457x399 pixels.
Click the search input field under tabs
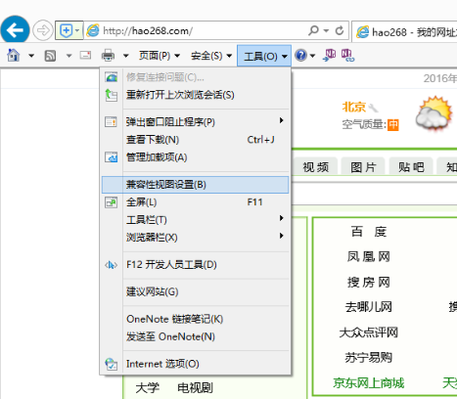click(374, 194)
